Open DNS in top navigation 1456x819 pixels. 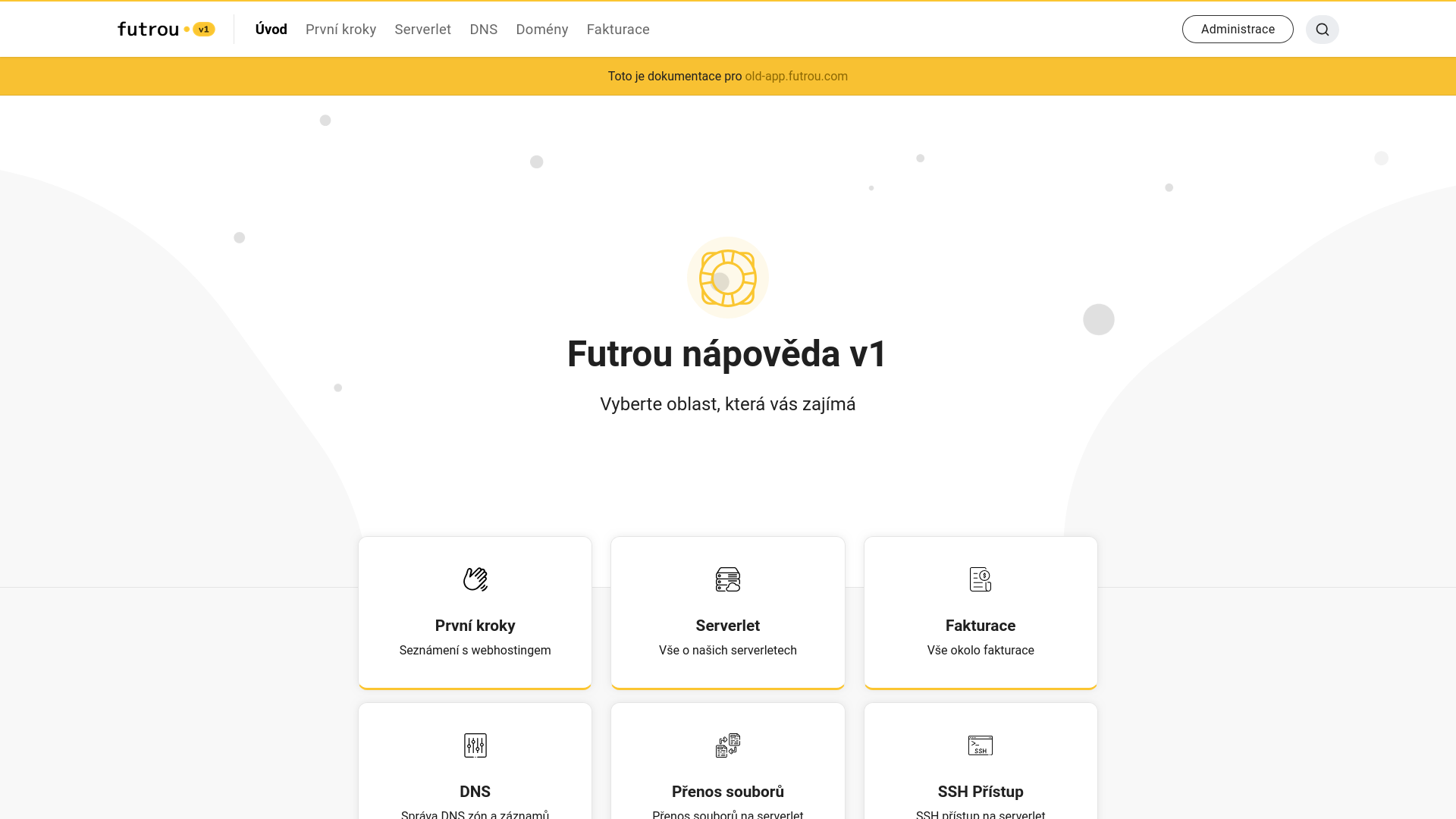(484, 30)
